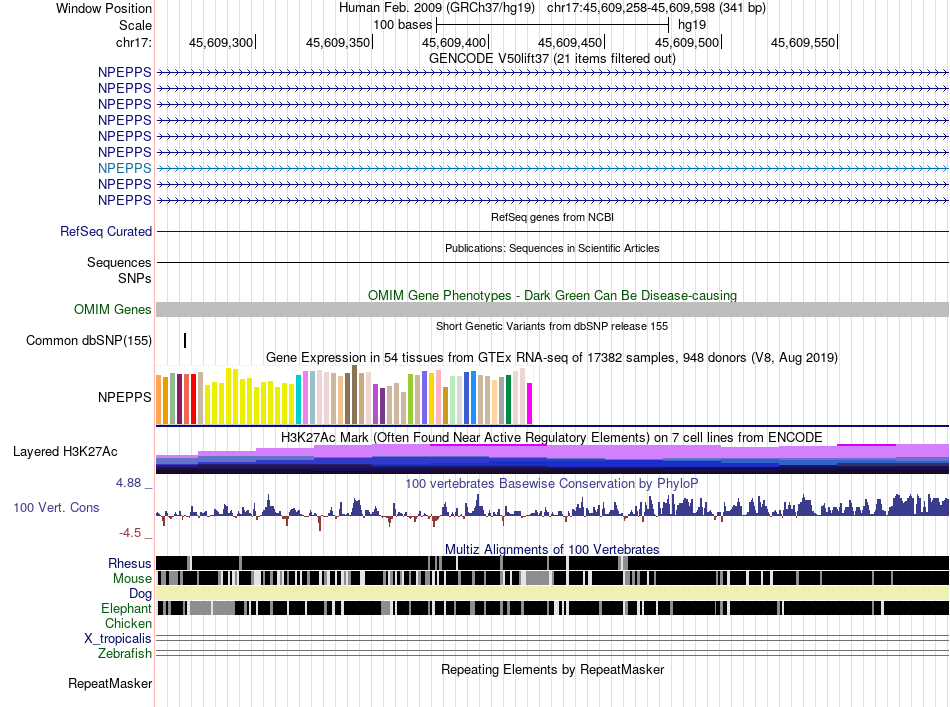Click the light-blue highlighted NPEPPS transcript label
Viewport: 950px width, 707px height.
tap(125, 168)
